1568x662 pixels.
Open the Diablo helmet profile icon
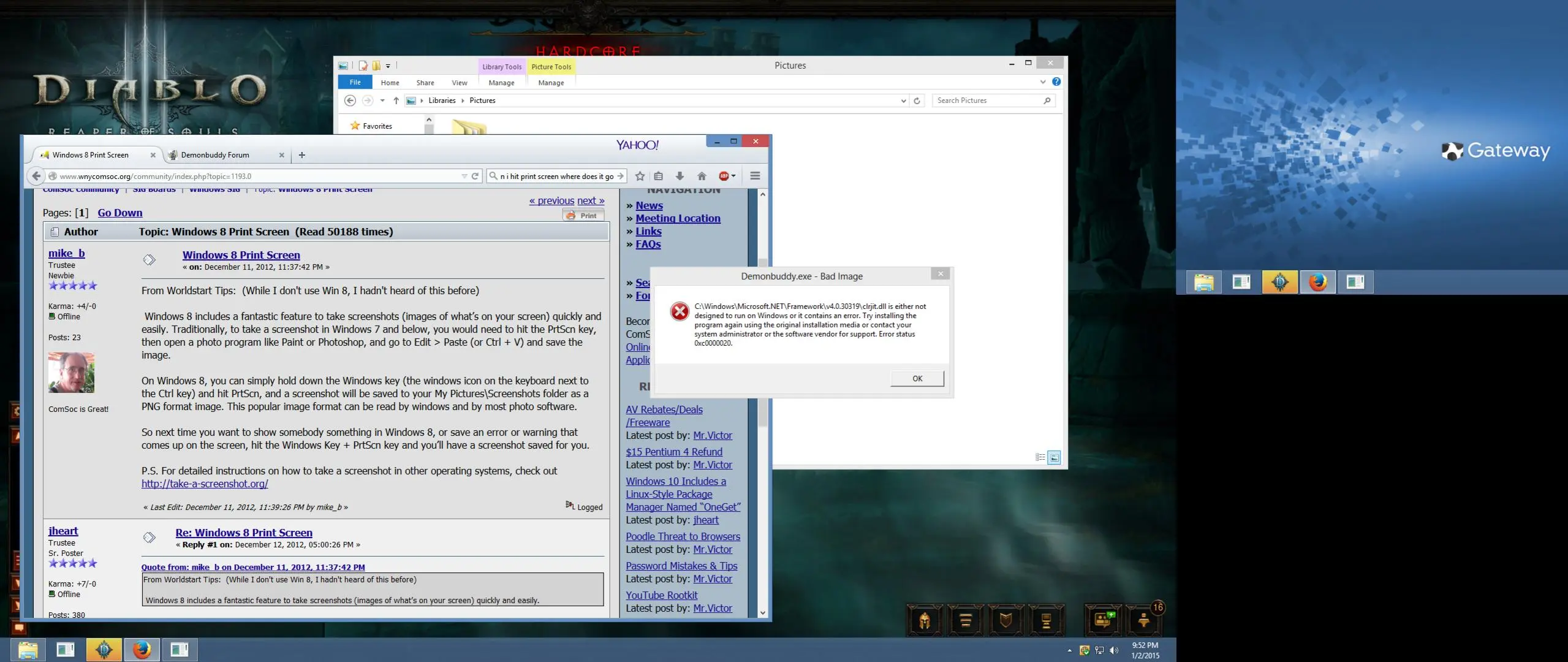coord(925,620)
